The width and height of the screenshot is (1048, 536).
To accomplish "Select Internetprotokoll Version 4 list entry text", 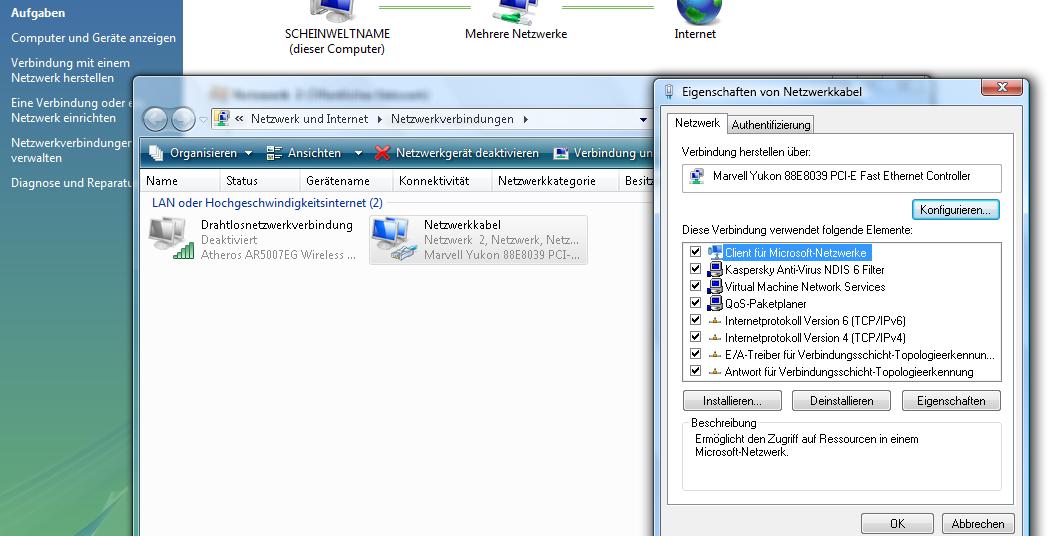I will [x=815, y=338].
